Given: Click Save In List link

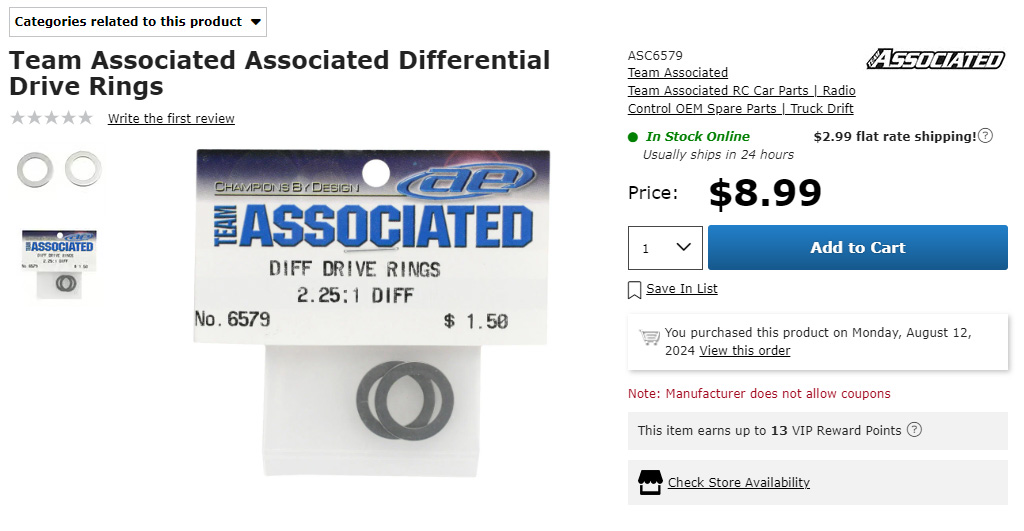Looking at the screenshot, I should 682,289.
